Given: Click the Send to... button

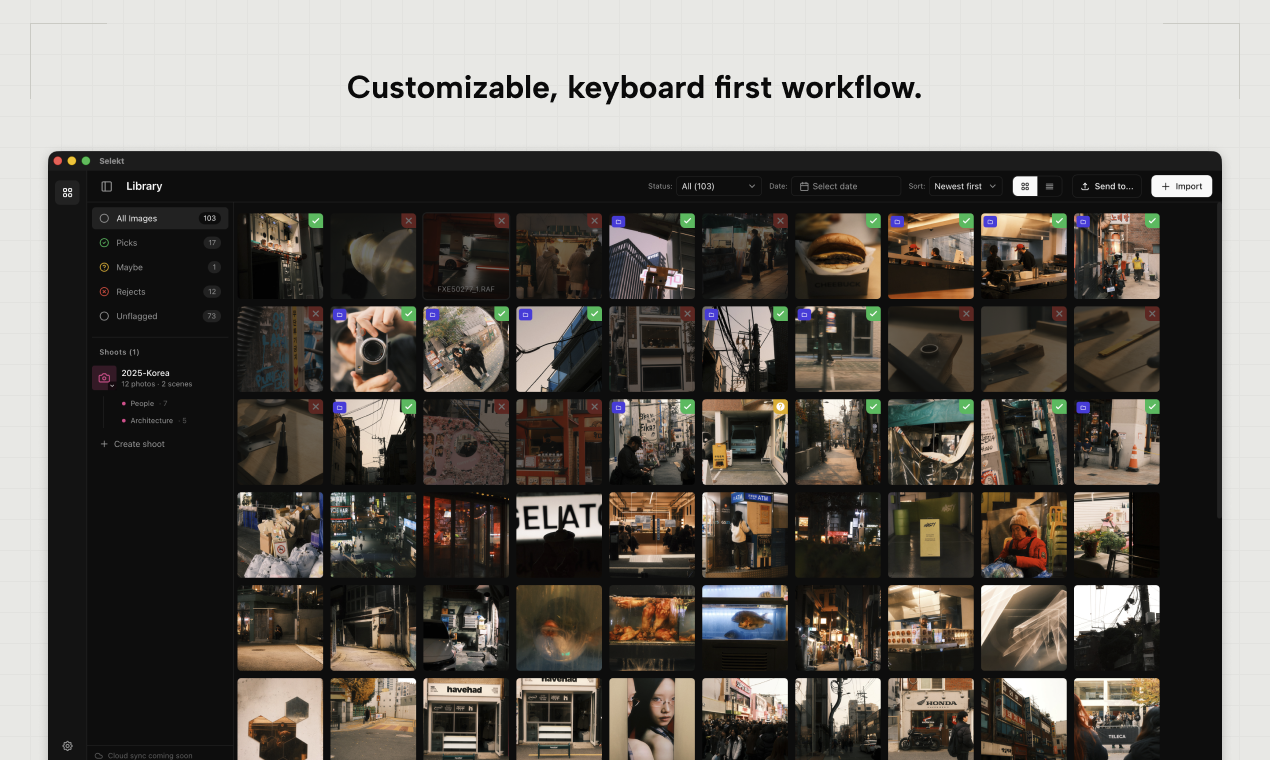Looking at the screenshot, I should click(x=1107, y=186).
